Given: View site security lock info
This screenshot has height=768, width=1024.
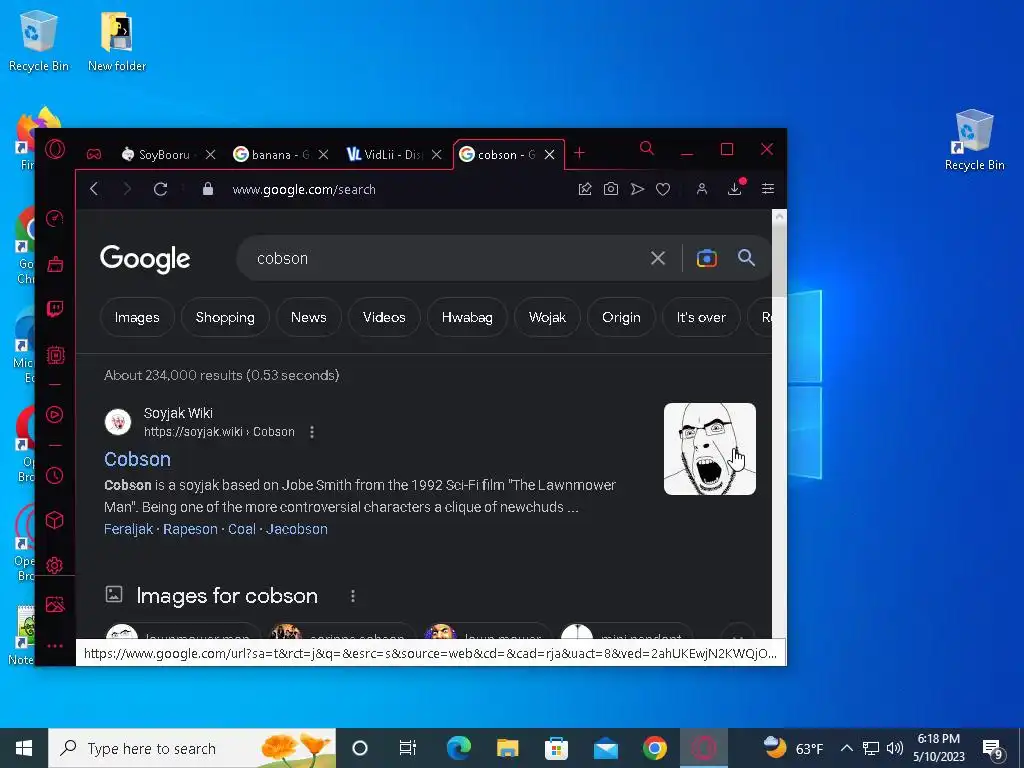Looking at the screenshot, I should point(208,189).
